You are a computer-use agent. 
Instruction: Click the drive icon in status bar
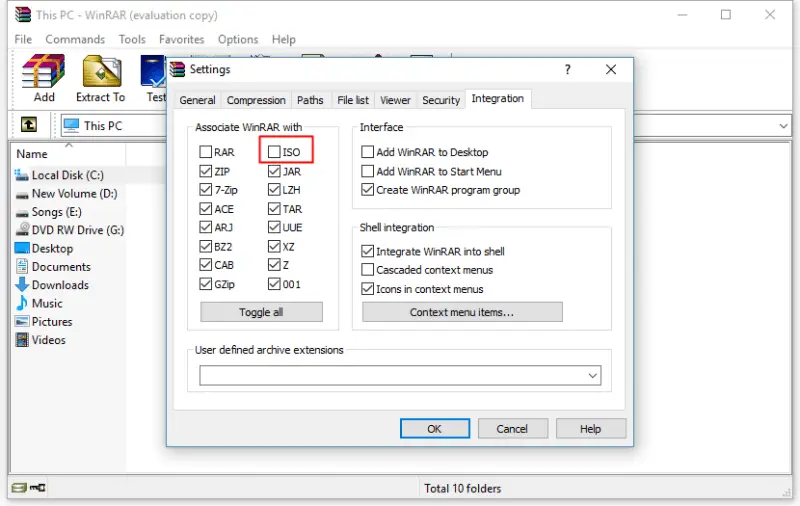[x=19, y=488]
